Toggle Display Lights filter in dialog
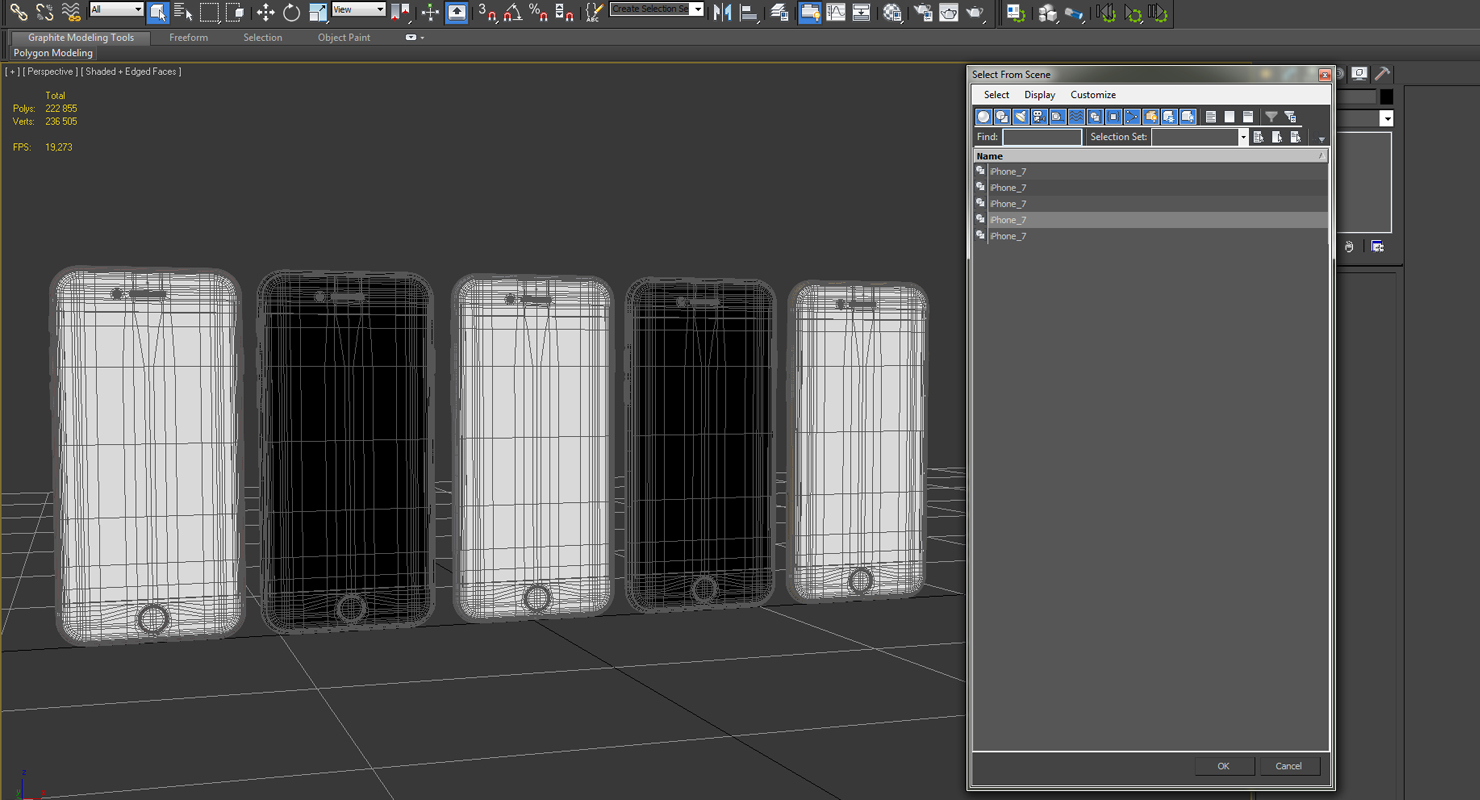The width and height of the screenshot is (1480, 800). [1021, 117]
